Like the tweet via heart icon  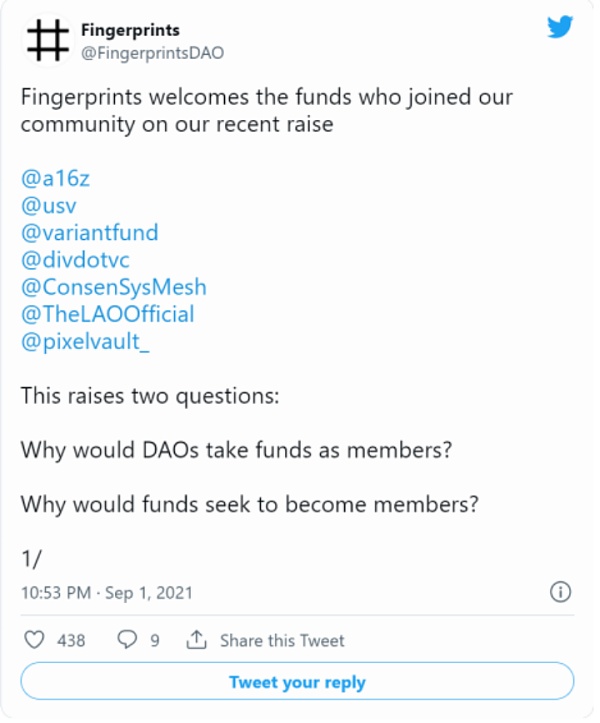pyautogui.click(x=34, y=640)
